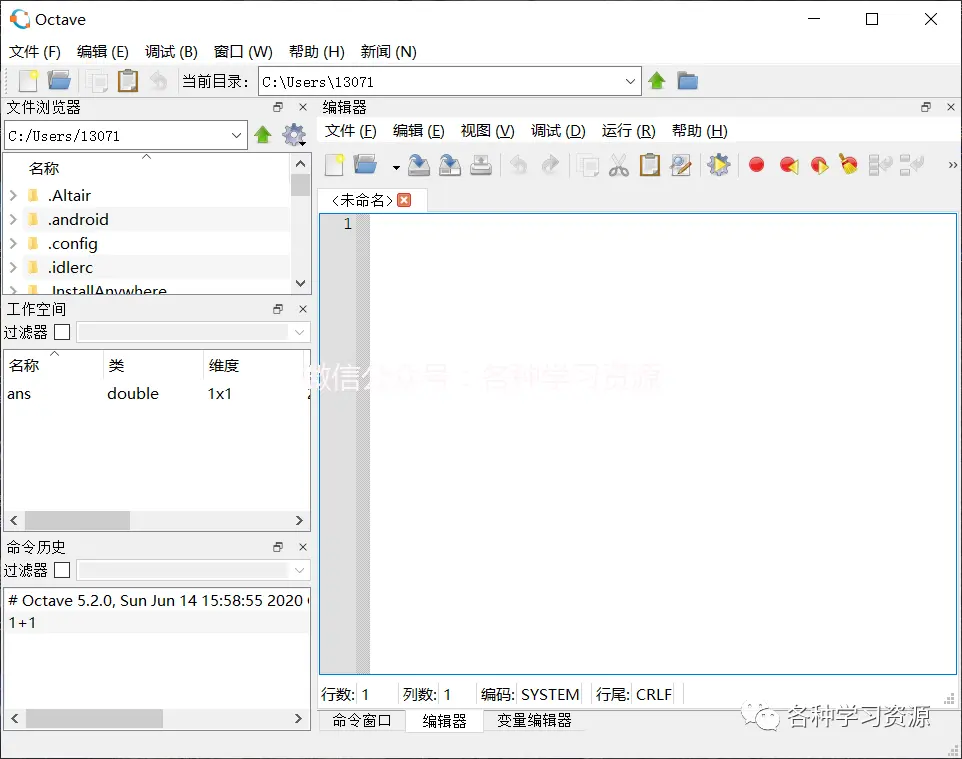Click command history horizontal scrollbar thumb
Viewport: 962px width, 759px height.
(94, 718)
